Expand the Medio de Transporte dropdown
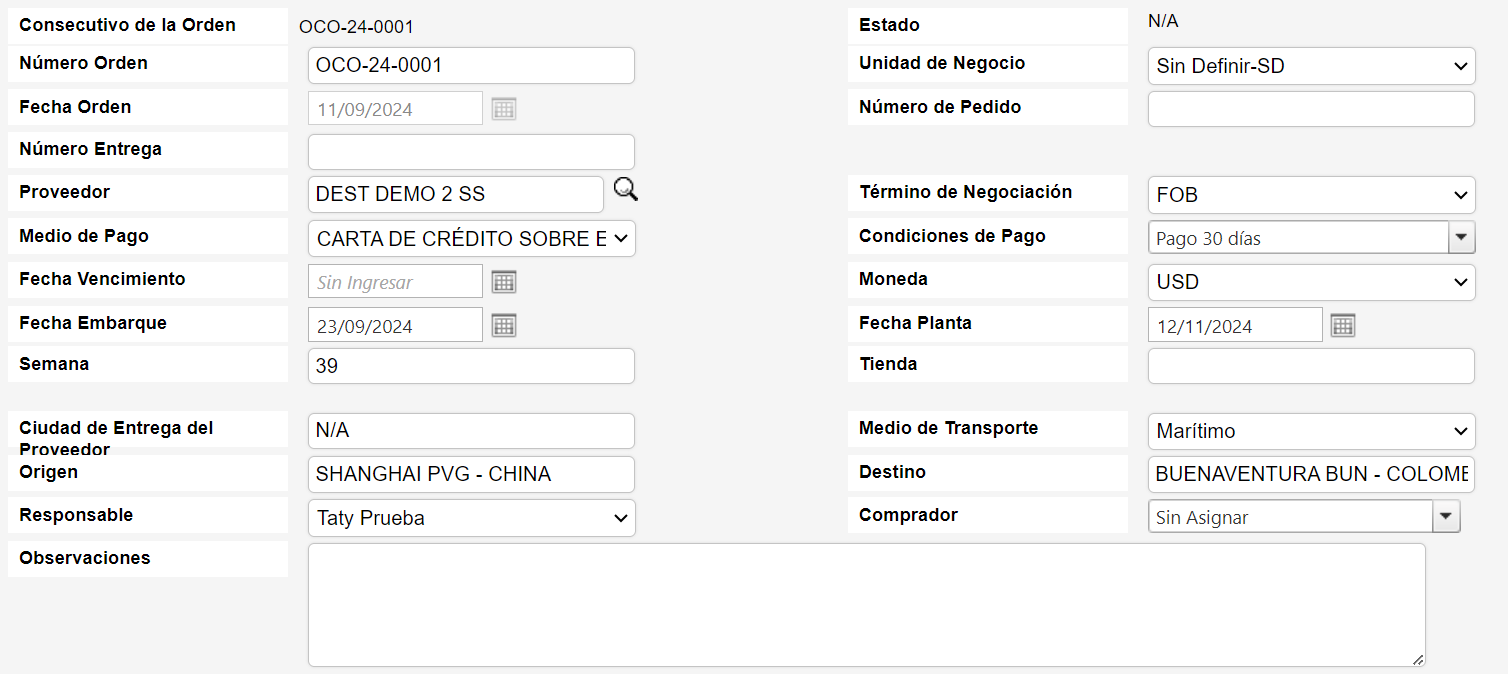The width and height of the screenshot is (1508, 674). pyautogui.click(x=1310, y=431)
